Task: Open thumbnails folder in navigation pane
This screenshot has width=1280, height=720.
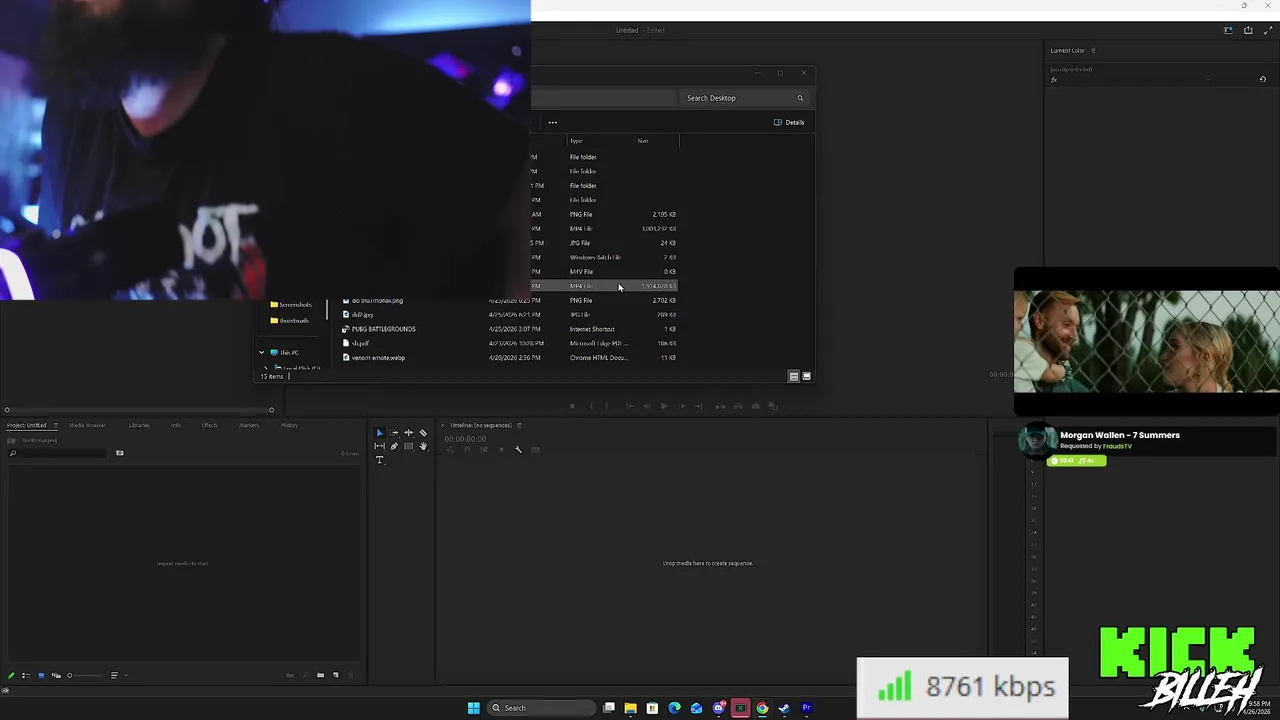Action: tap(289, 320)
